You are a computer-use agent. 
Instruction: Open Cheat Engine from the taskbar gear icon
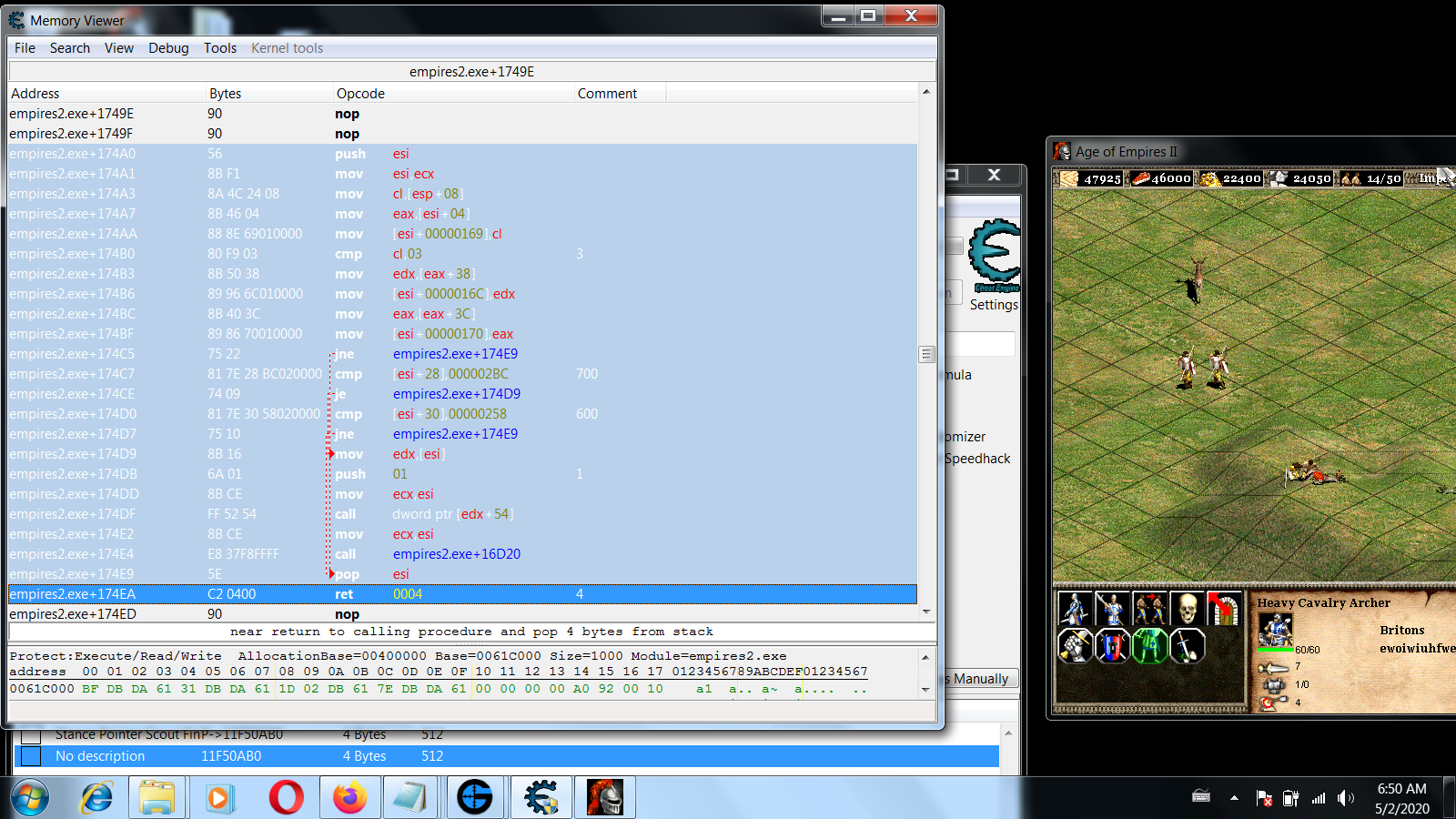click(541, 798)
